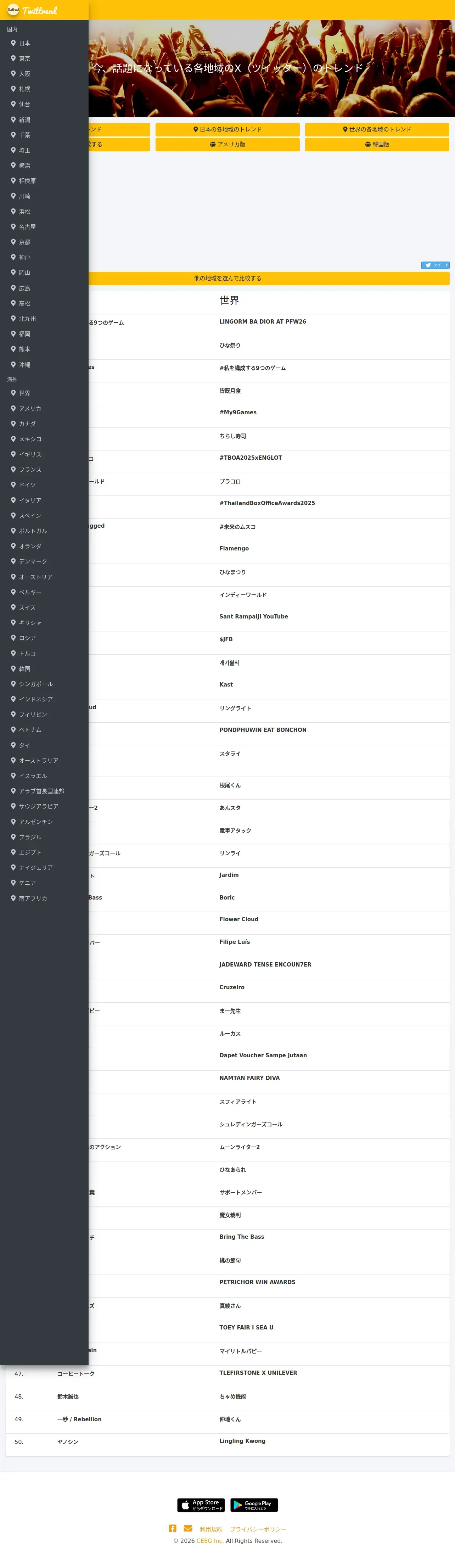Click the pin icon beside イギリス
455x1568 pixels.
pyautogui.click(x=13, y=454)
